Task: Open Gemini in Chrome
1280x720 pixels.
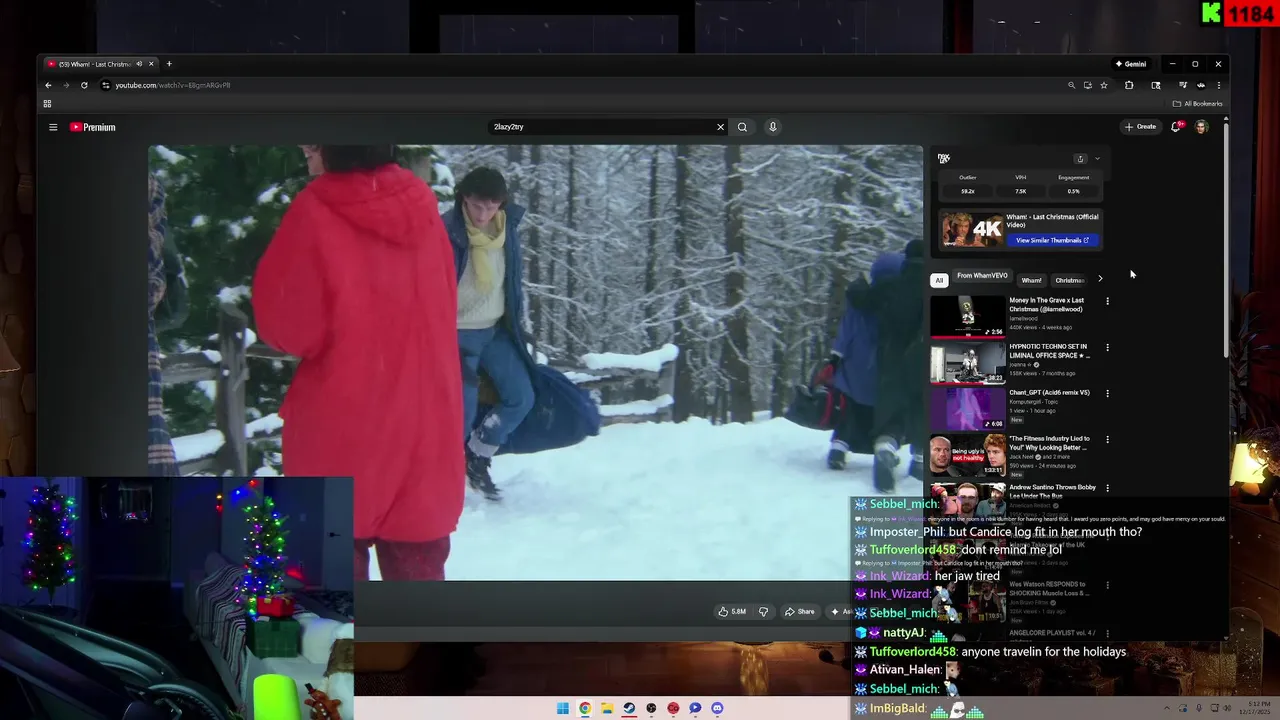Action: point(1131,64)
